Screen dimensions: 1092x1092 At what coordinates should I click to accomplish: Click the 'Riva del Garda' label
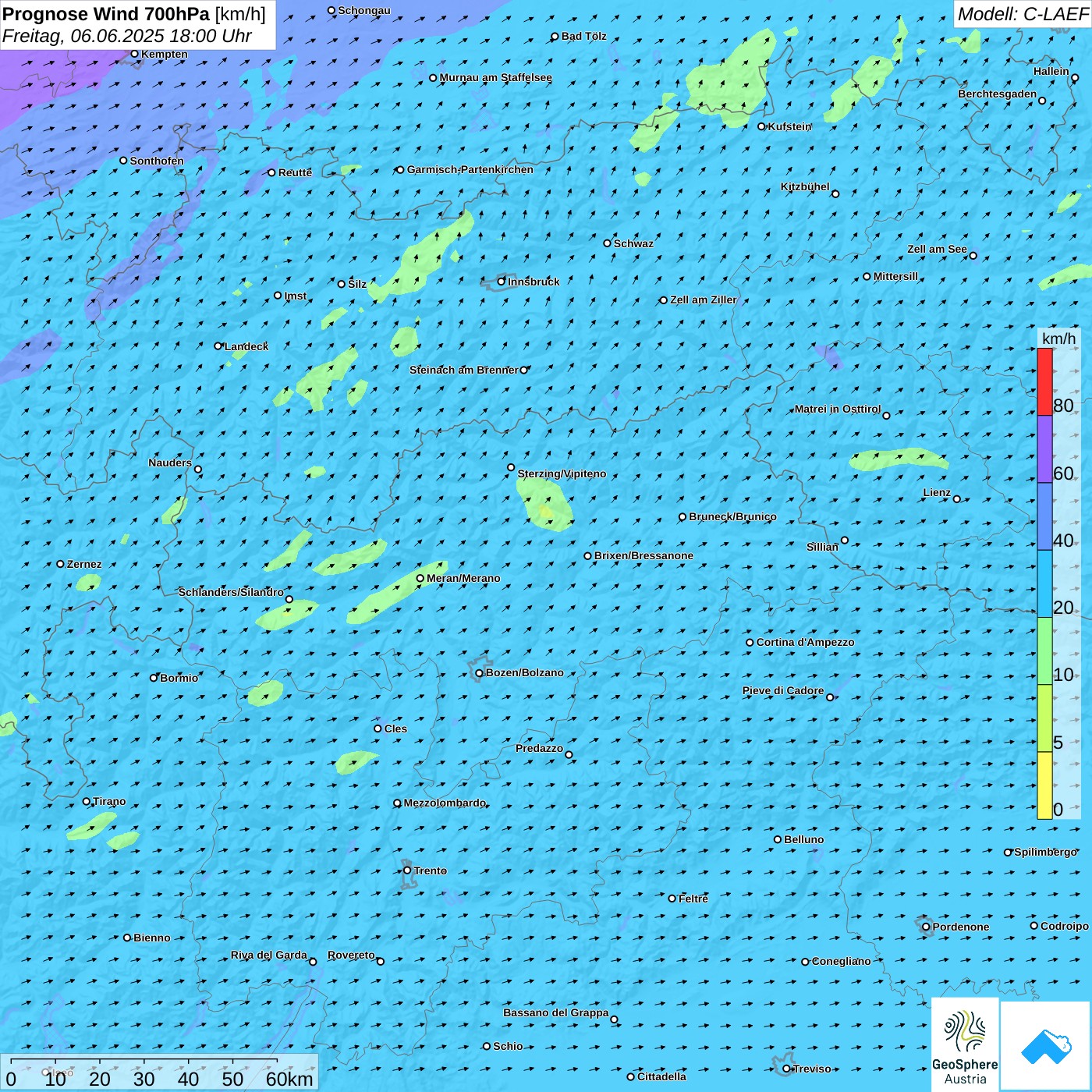269,955
